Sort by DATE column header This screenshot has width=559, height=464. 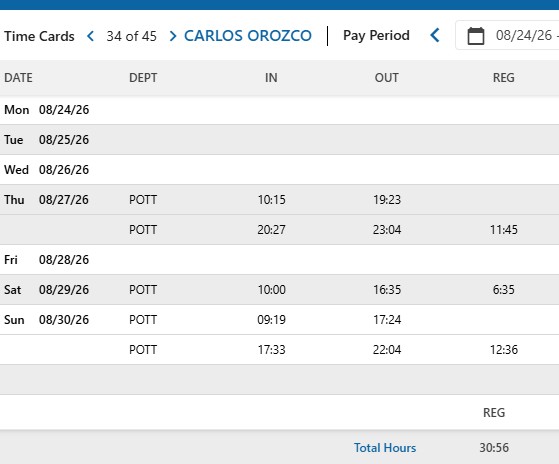pos(18,78)
